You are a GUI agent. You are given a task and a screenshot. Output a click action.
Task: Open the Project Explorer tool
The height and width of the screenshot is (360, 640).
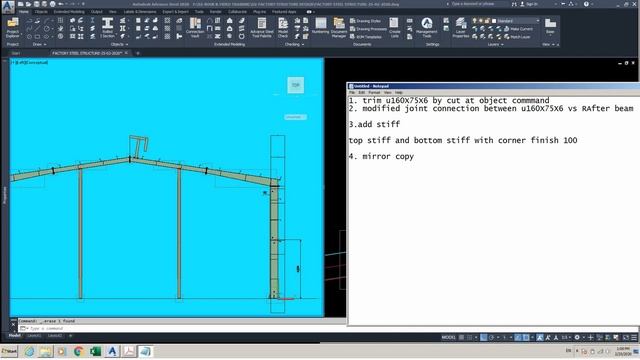13,27
